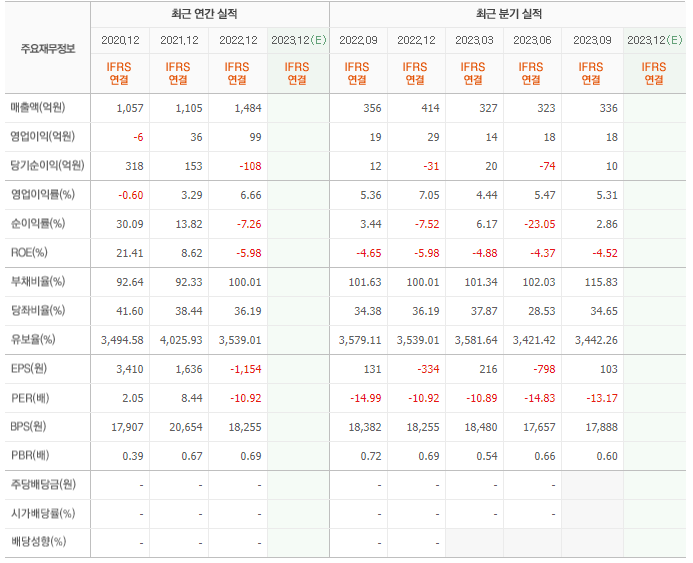Select the ROE(%) row label

pyautogui.click(x=29, y=252)
